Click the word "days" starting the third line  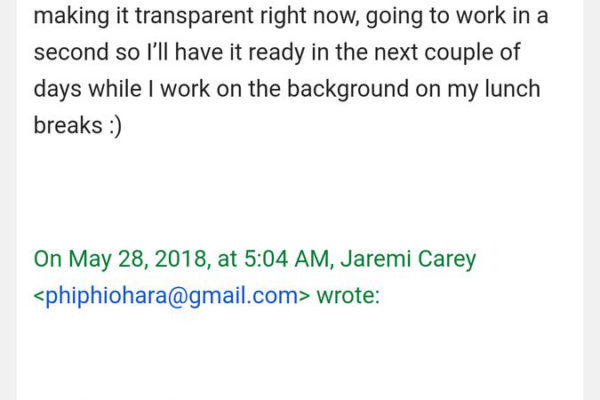point(57,90)
